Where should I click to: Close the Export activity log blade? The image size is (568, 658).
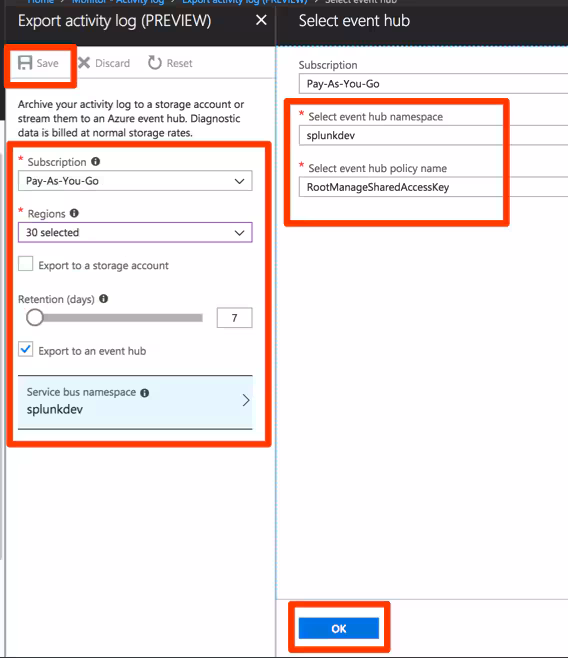click(261, 20)
